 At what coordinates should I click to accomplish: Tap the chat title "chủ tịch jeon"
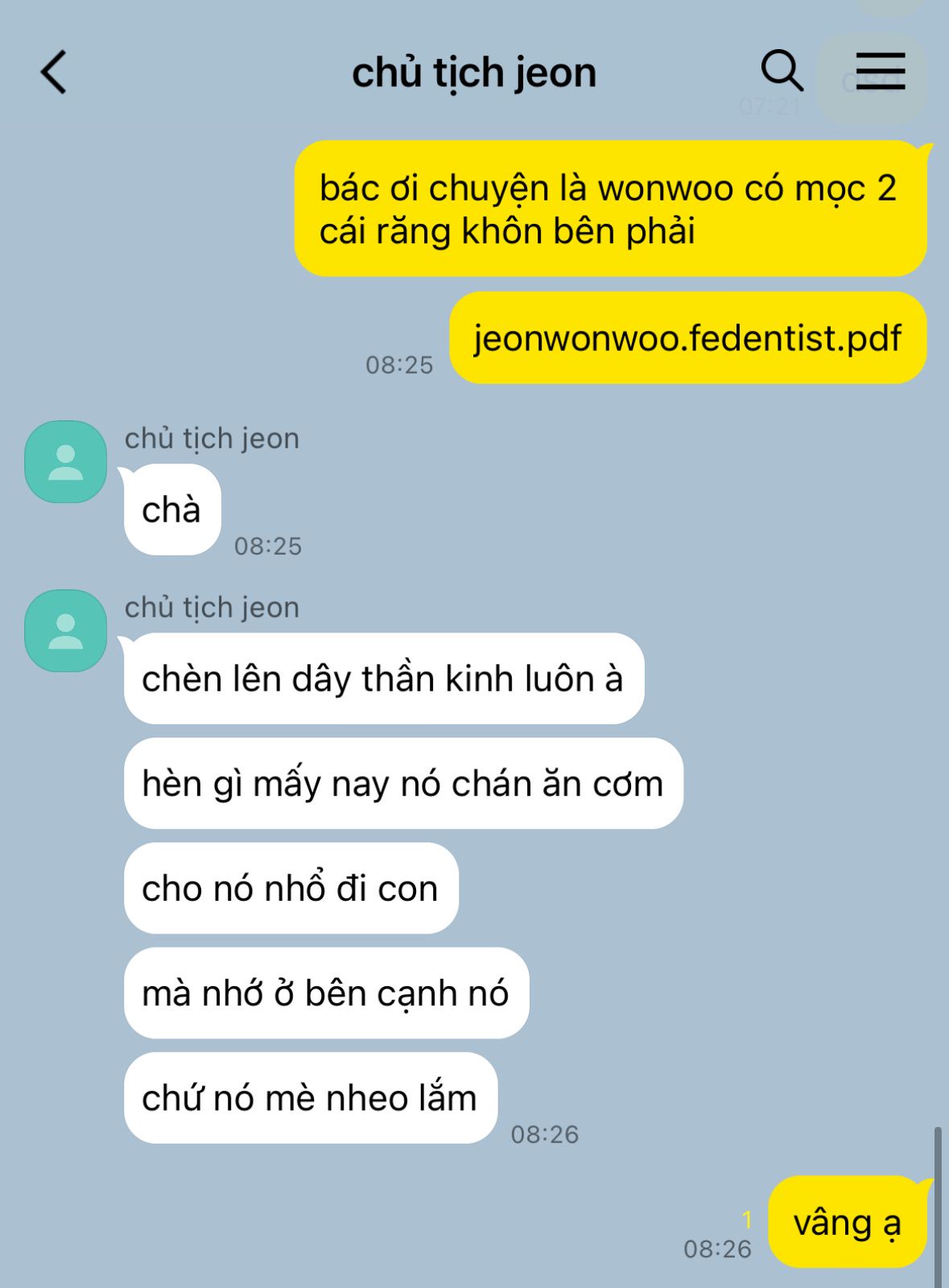coord(474,72)
